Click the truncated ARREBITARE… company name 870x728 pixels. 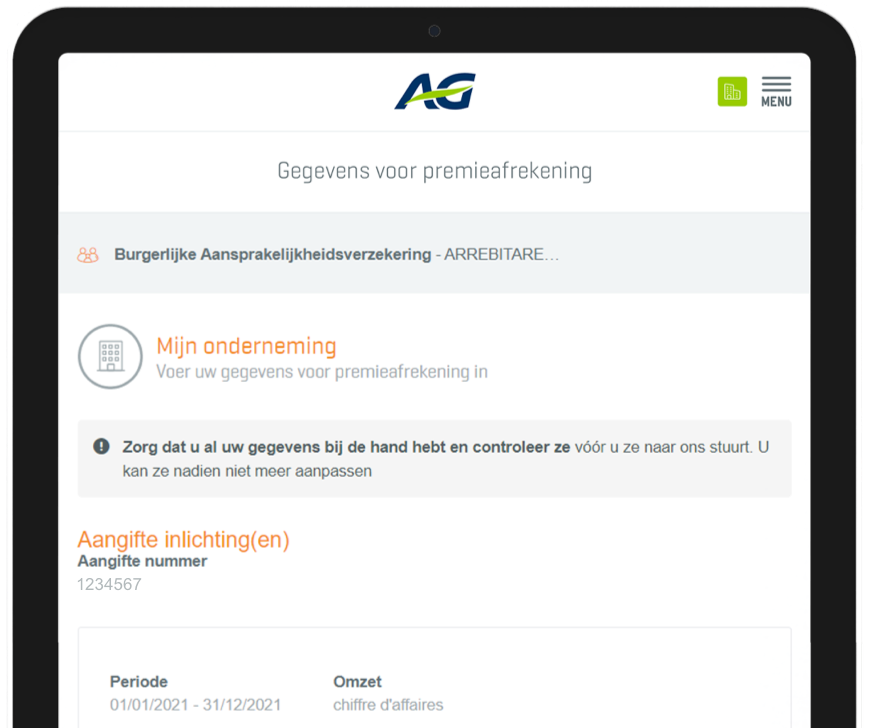point(502,255)
